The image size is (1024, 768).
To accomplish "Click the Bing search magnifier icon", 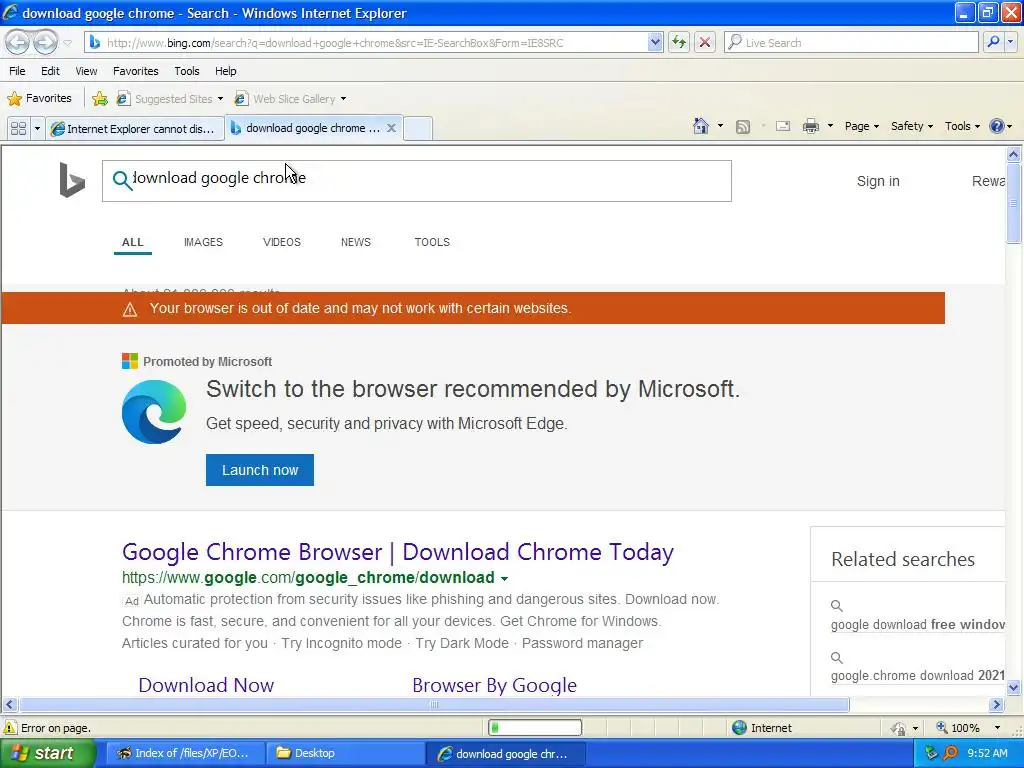I will [x=121, y=180].
